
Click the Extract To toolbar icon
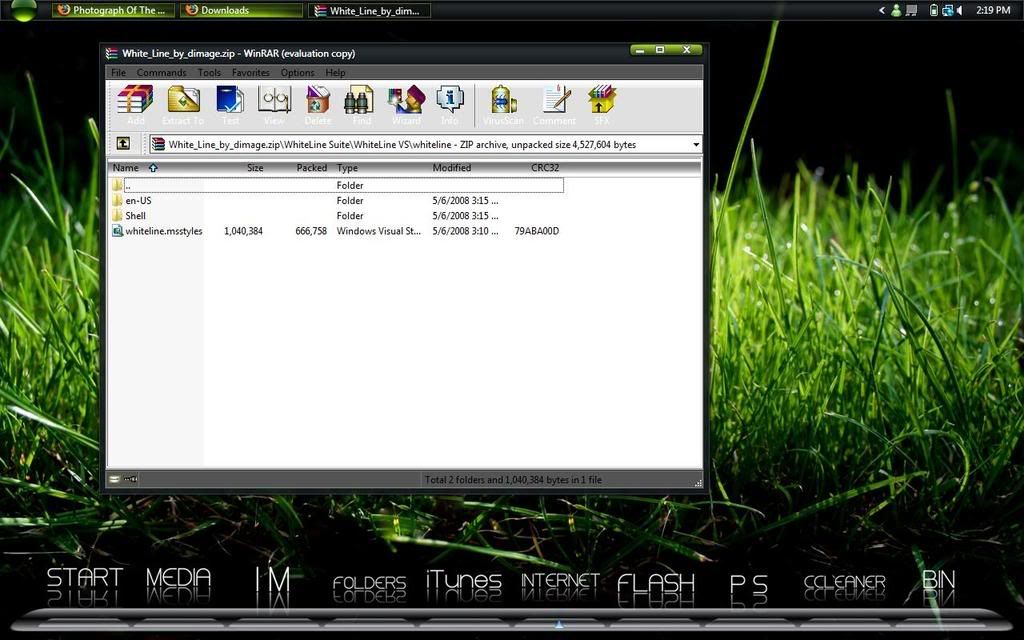point(183,104)
